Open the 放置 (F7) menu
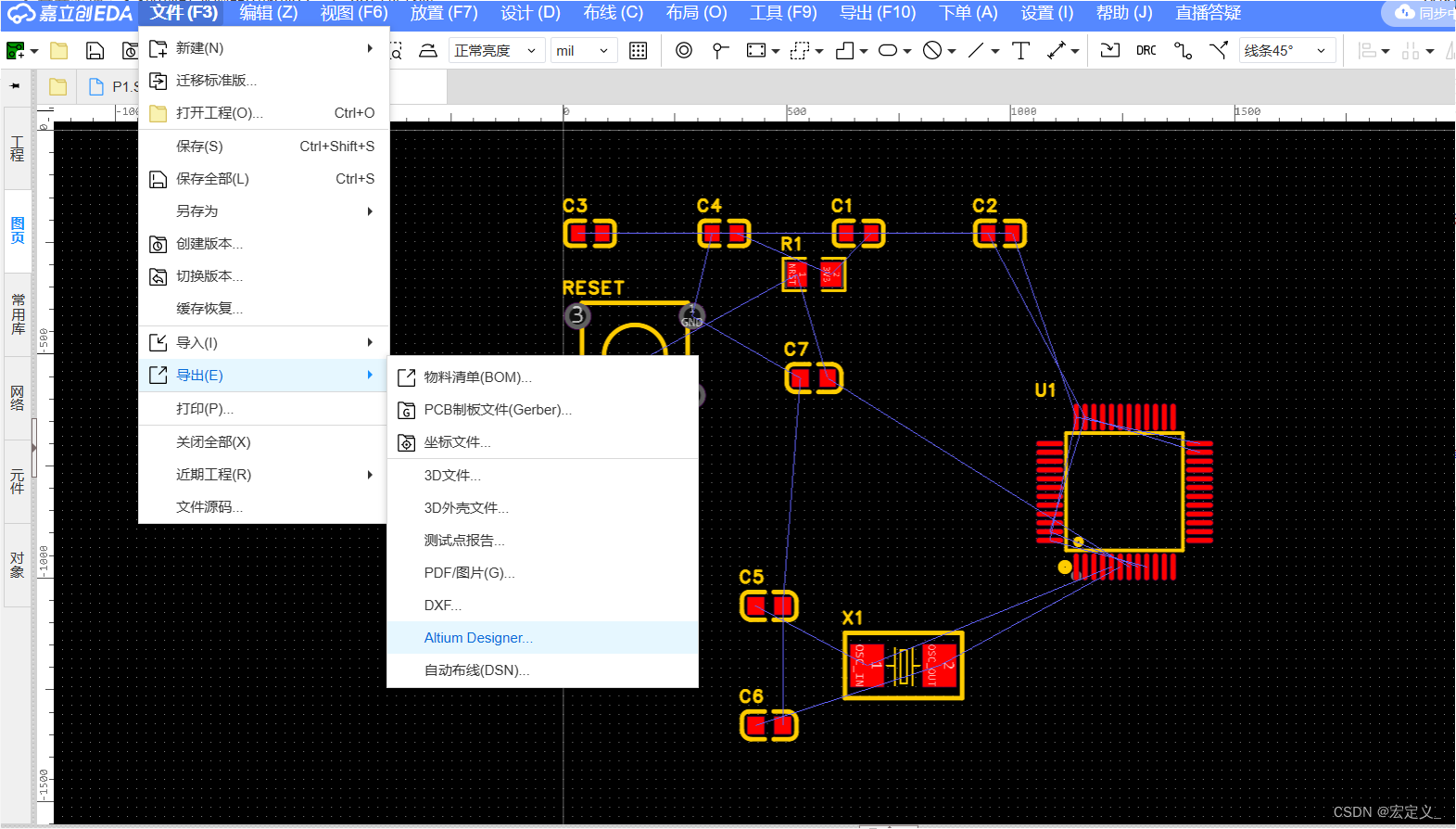Screen dimensions: 1456x829 (444, 13)
